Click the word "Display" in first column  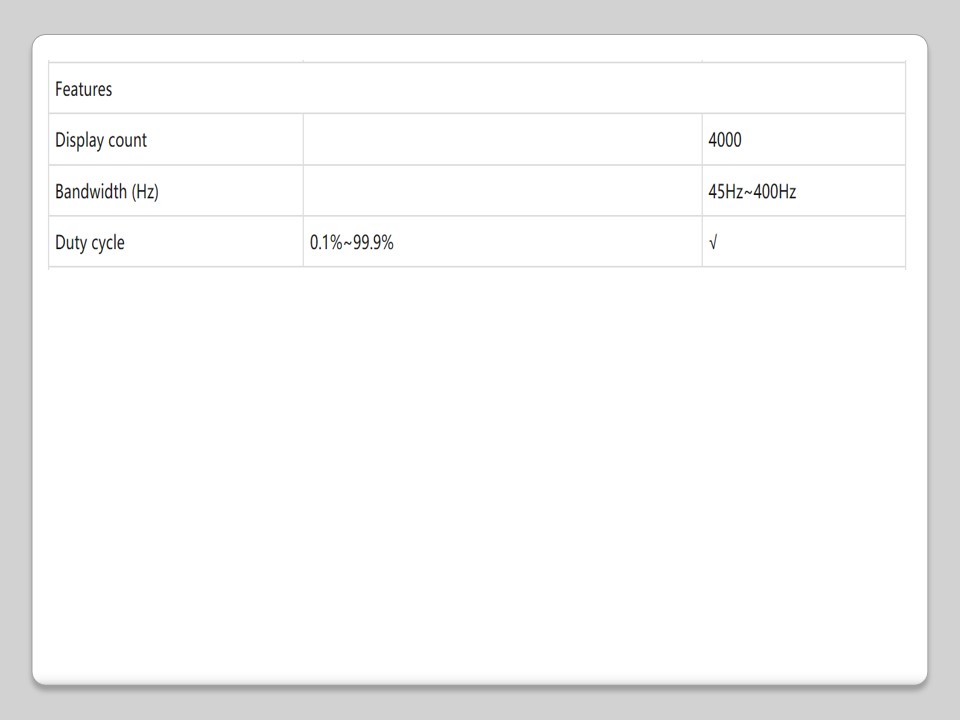pos(78,141)
